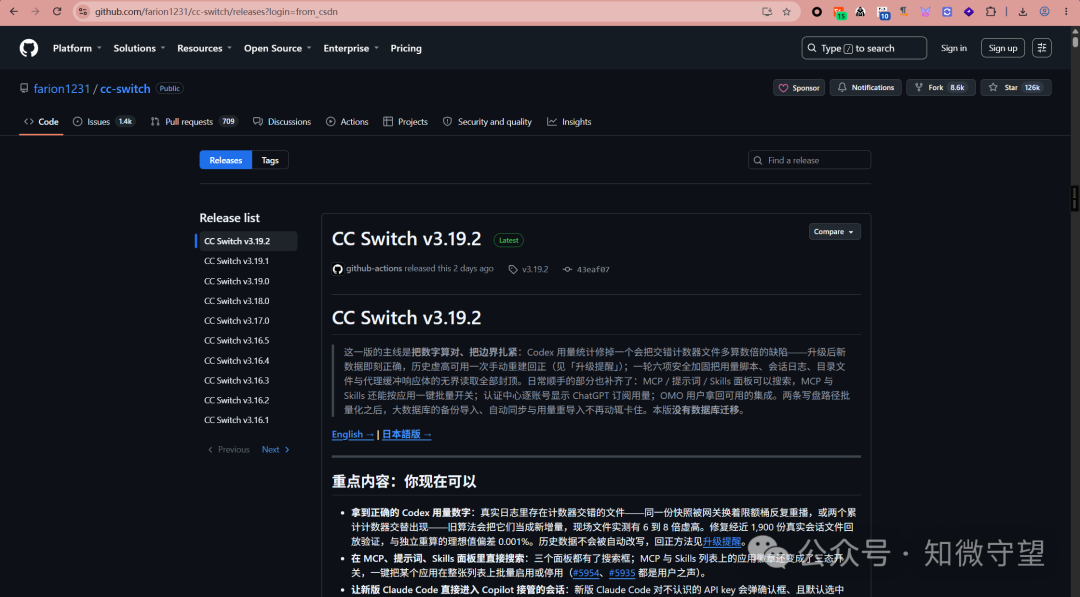
Task: Click the repository icon beside farion1231
Action: (x=24, y=88)
